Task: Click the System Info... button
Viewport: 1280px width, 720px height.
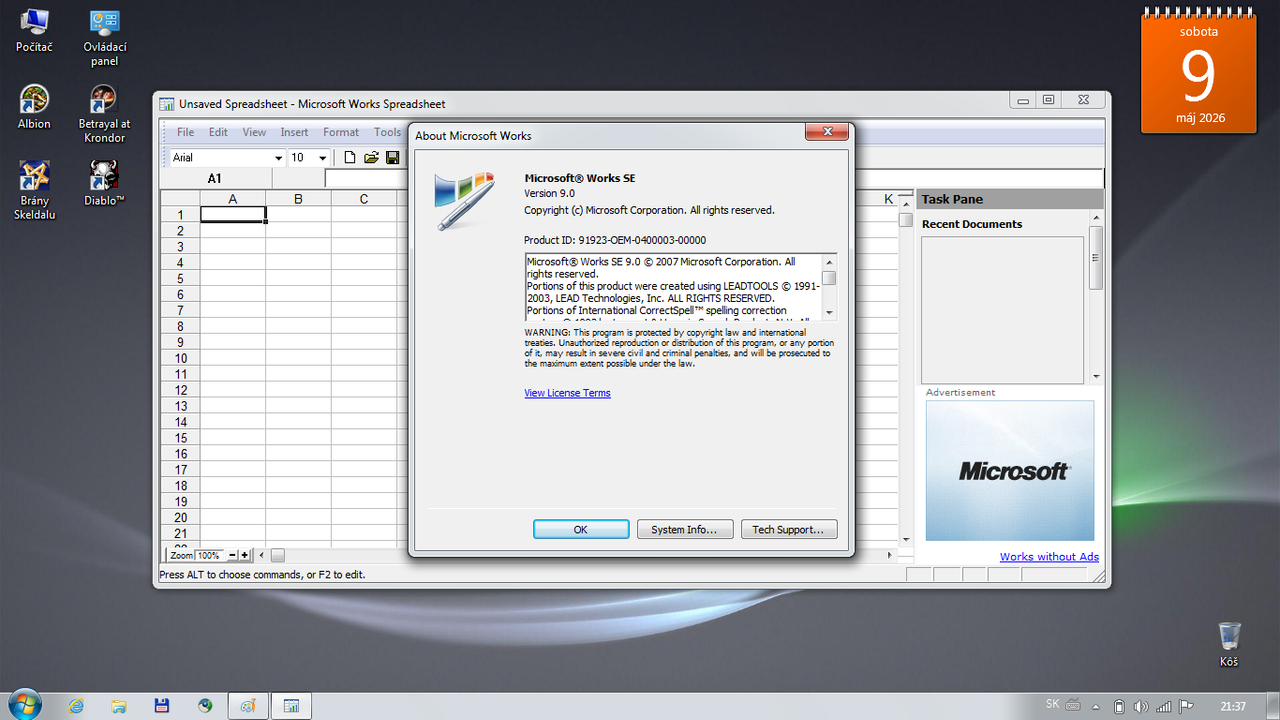Action: [685, 530]
